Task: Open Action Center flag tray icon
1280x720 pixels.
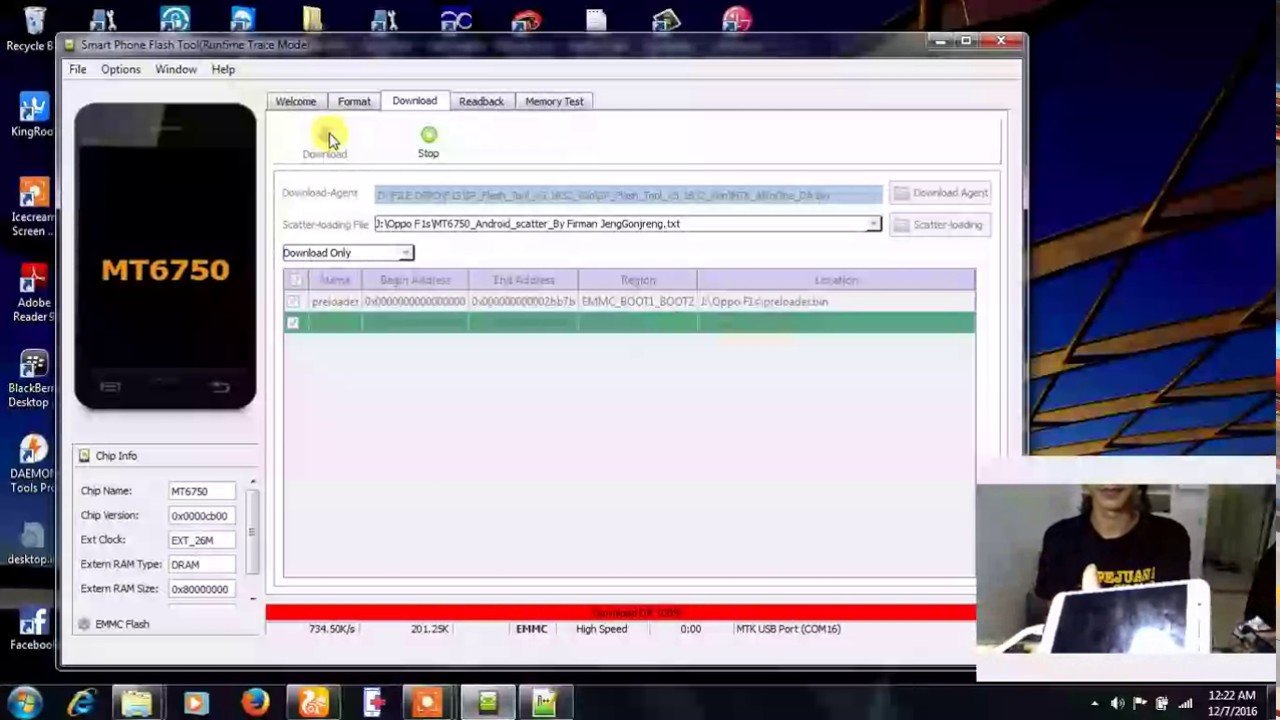Action: pos(1139,703)
